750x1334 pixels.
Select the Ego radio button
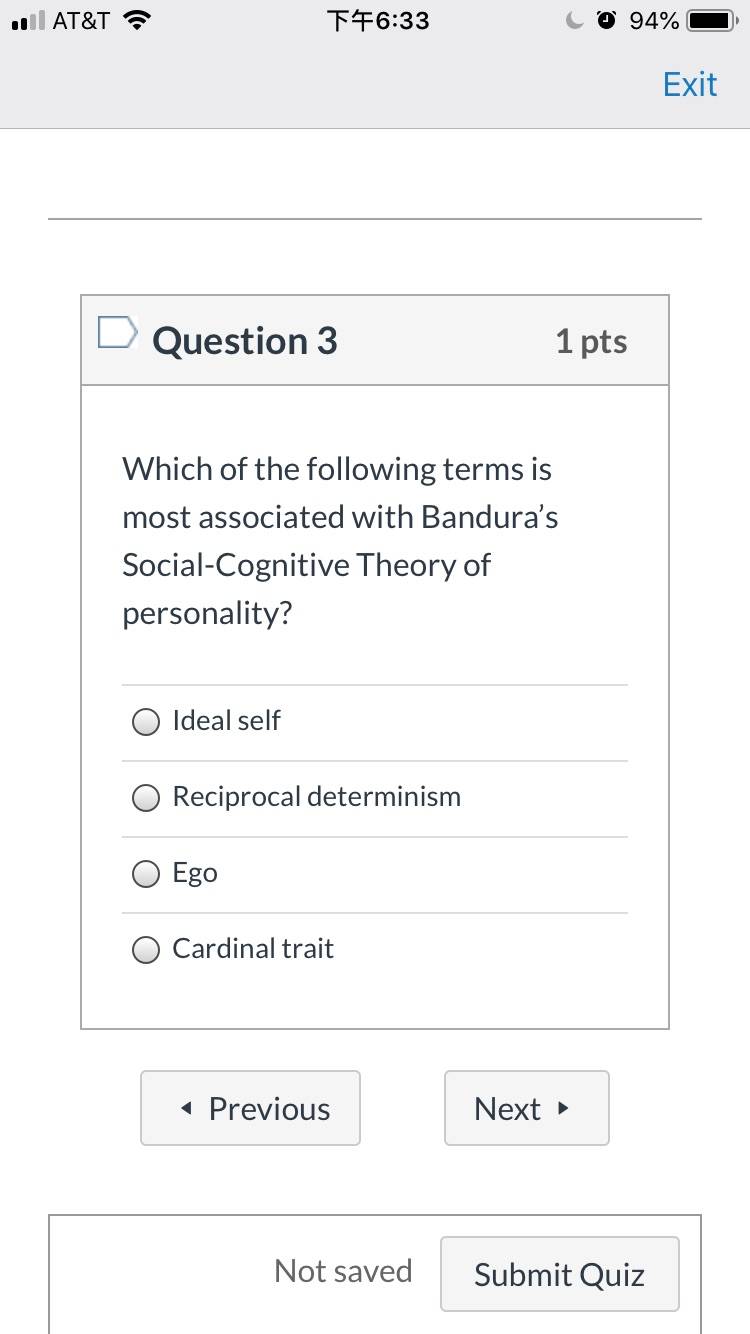(x=146, y=874)
